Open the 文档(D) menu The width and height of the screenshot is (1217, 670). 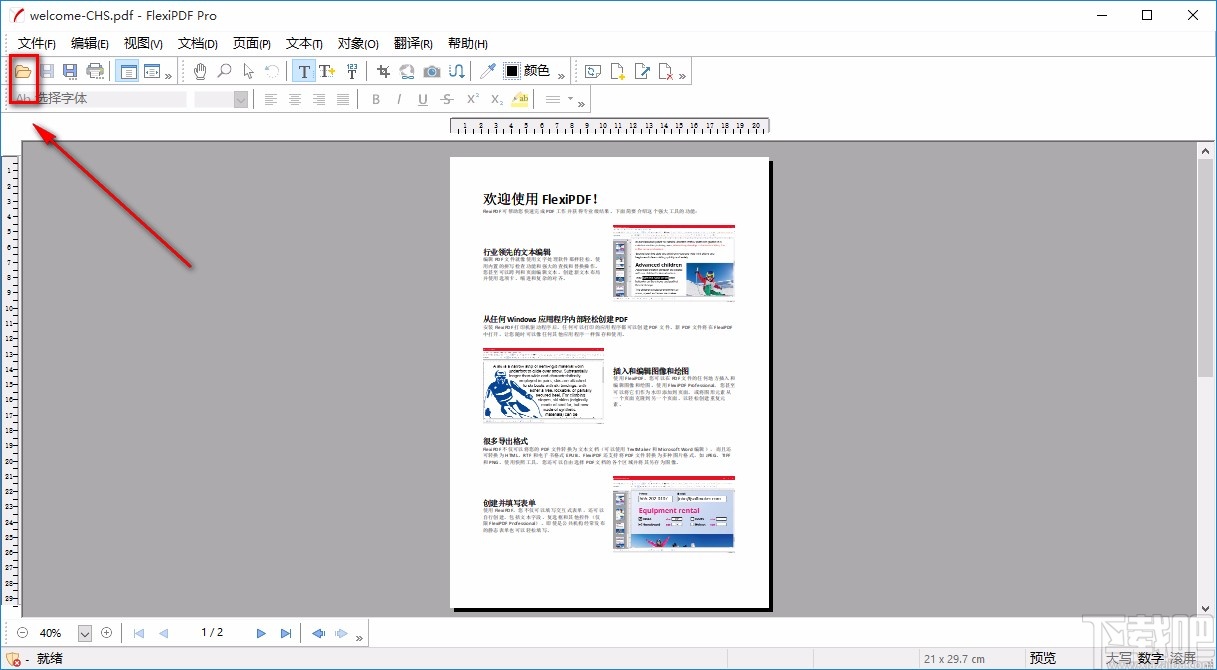click(197, 43)
